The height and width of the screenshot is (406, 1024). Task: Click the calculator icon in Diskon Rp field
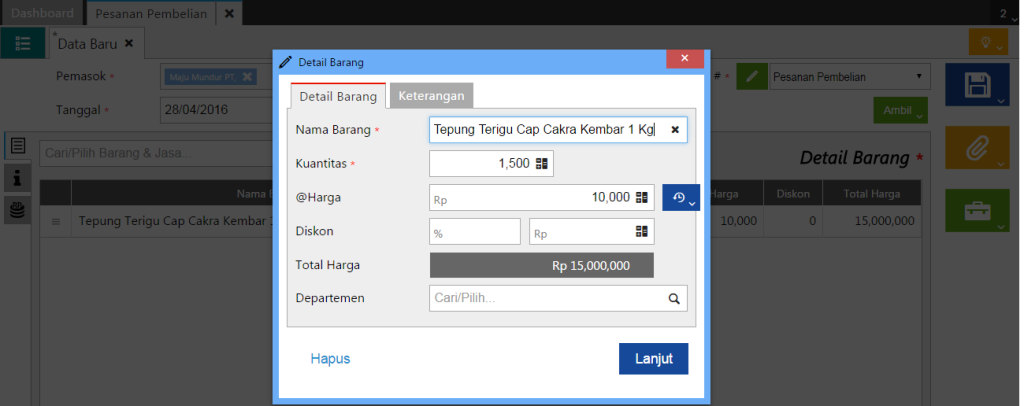(642, 232)
